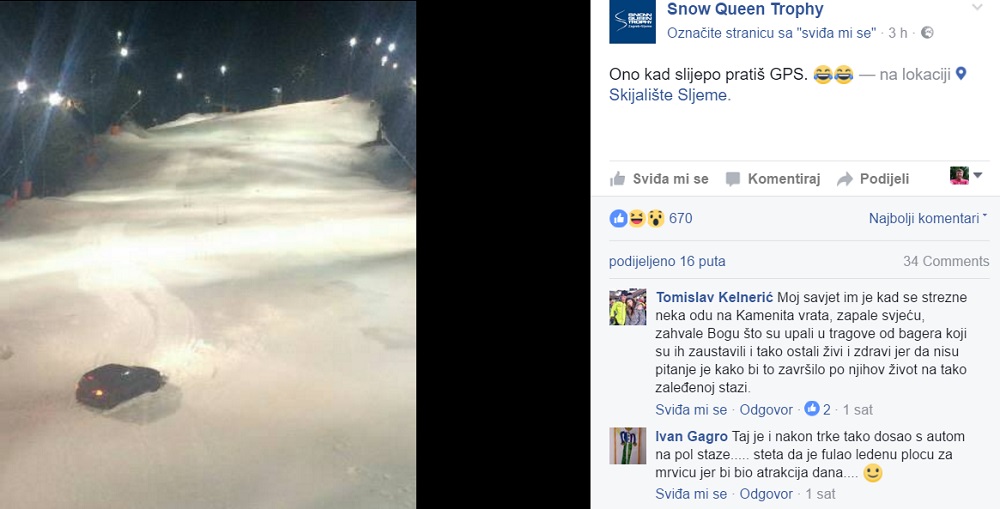Click the location pin icon before Skijalište Sljeme
Screen dimensions: 1000x509
(x=961, y=74)
